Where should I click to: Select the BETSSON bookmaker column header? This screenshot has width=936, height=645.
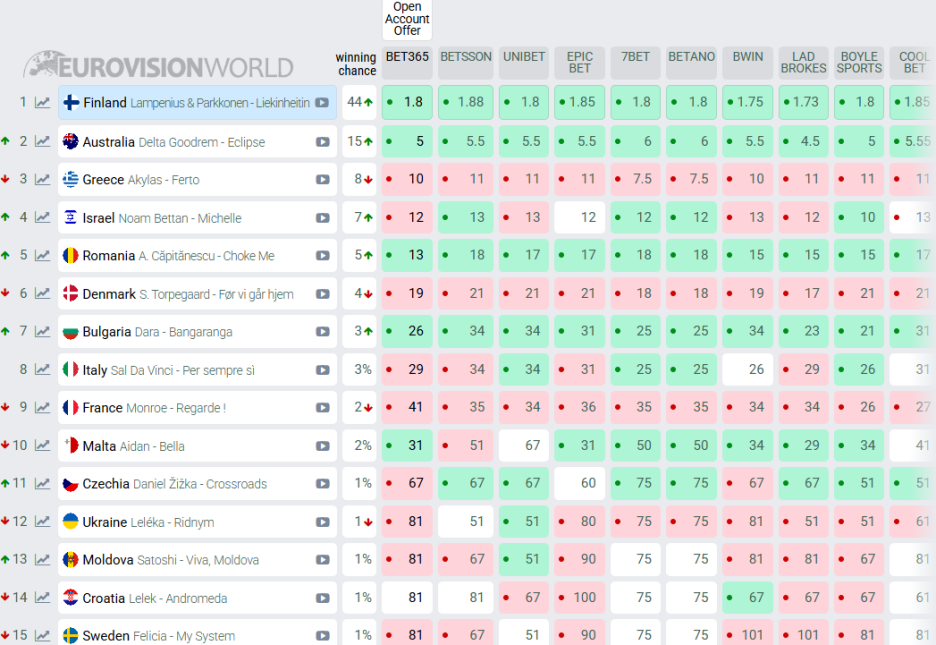tap(466, 63)
